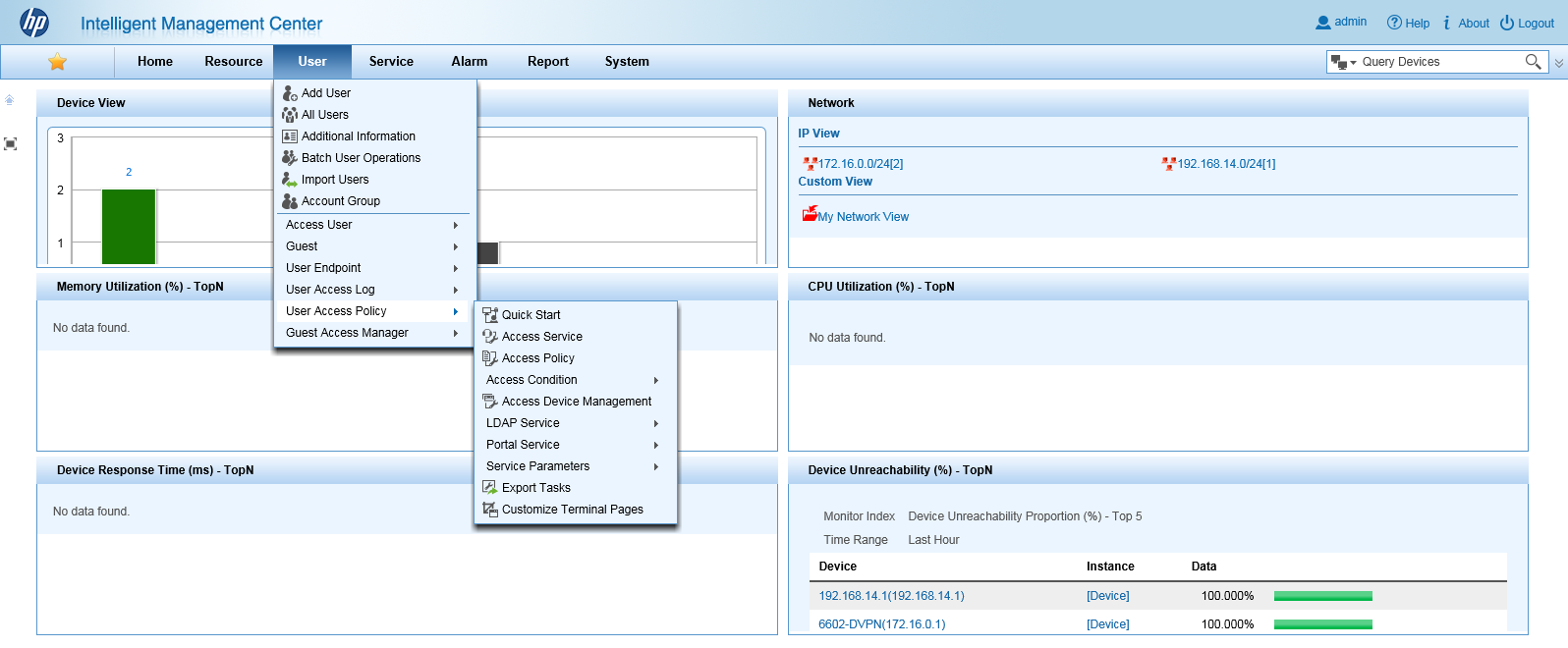Click the green bar in Device View chart
This screenshot has height=648, width=1568.
(x=129, y=227)
